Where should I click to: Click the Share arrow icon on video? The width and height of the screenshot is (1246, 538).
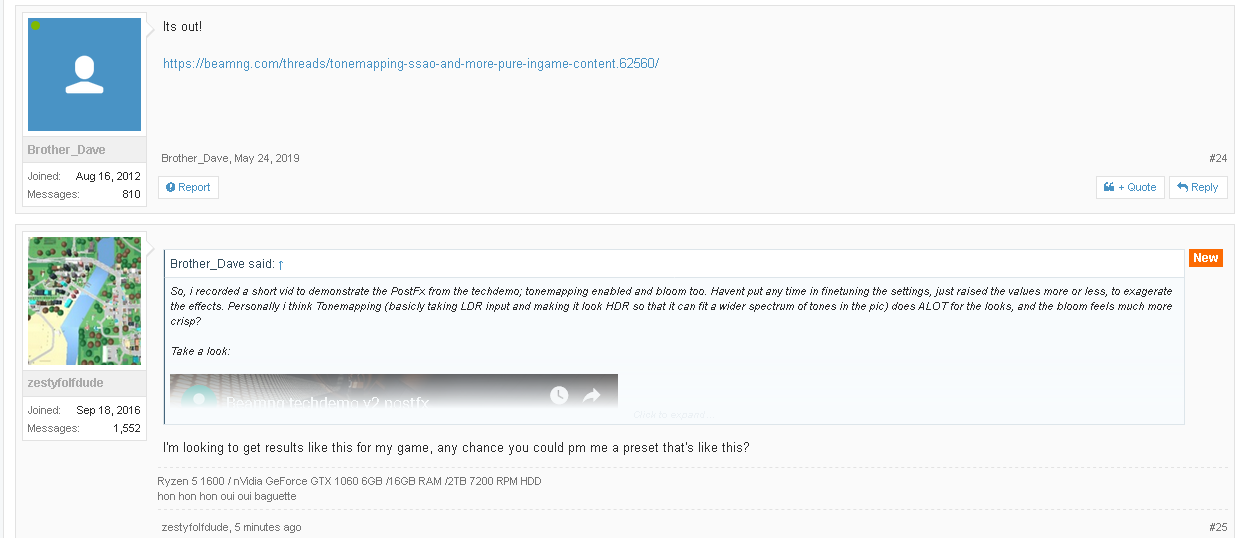(x=591, y=396)
